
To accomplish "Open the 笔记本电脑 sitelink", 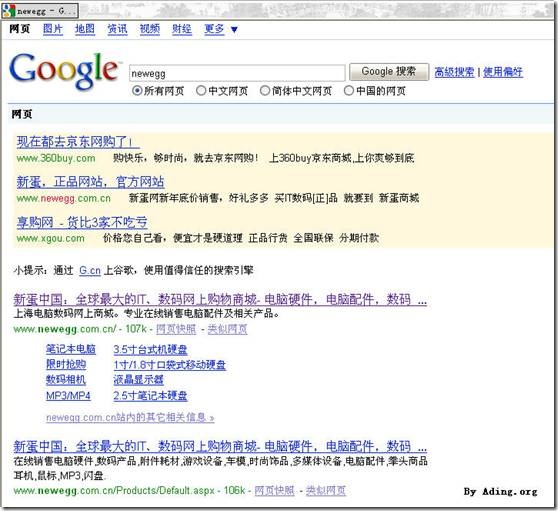I will [x=71, y=349].
